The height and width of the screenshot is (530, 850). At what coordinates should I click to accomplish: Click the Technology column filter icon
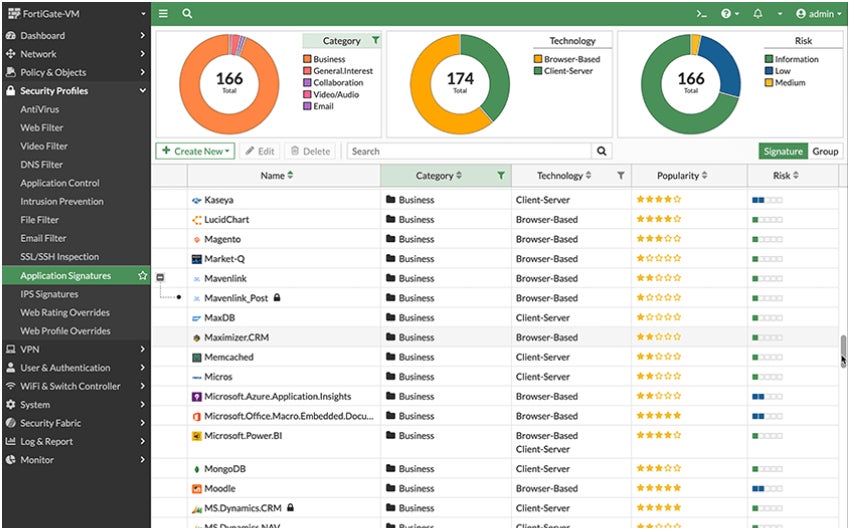click(x=620, y=176)
